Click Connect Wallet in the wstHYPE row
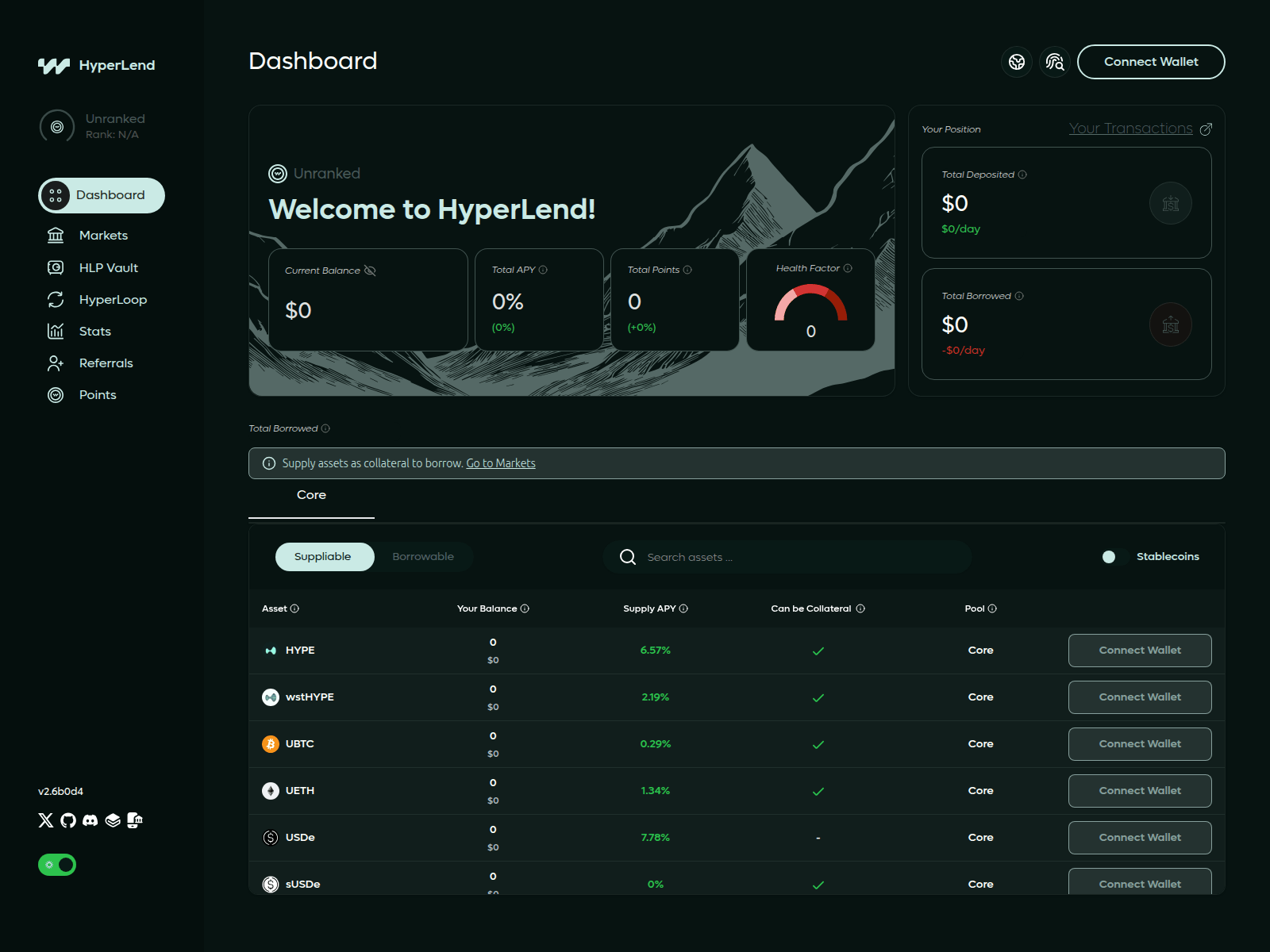This screenshot has width=1270, height=952. [x=1140, y=697]
